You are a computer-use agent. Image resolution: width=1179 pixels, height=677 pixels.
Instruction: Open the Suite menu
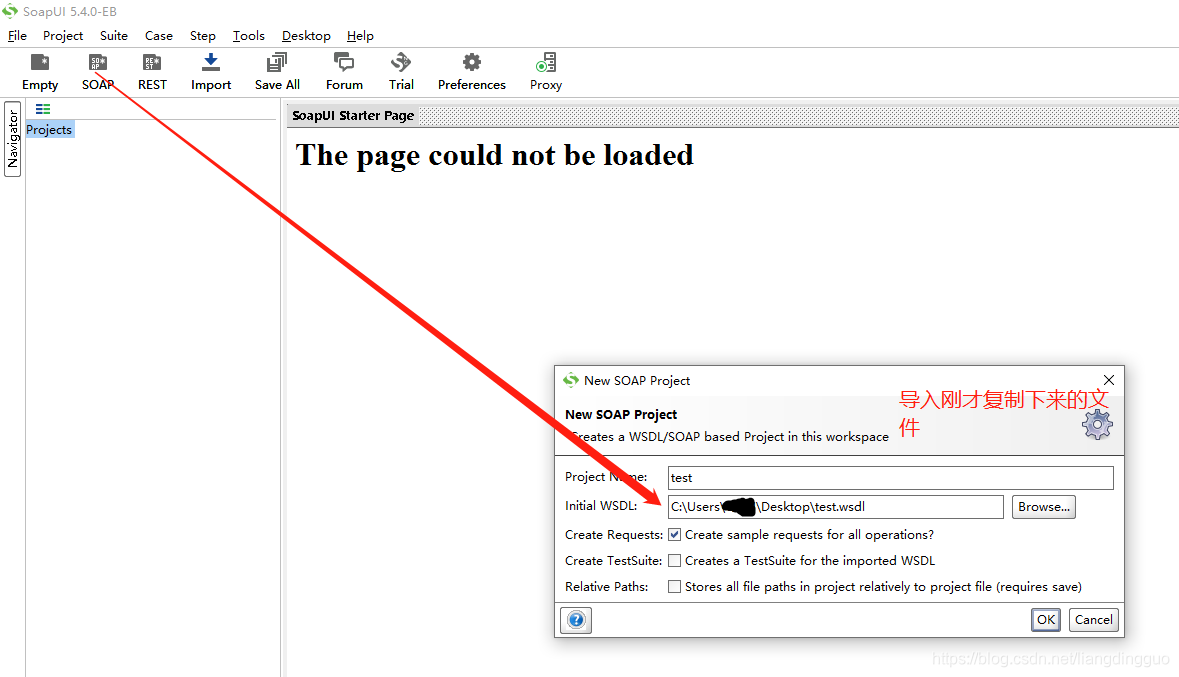point(114,35)
